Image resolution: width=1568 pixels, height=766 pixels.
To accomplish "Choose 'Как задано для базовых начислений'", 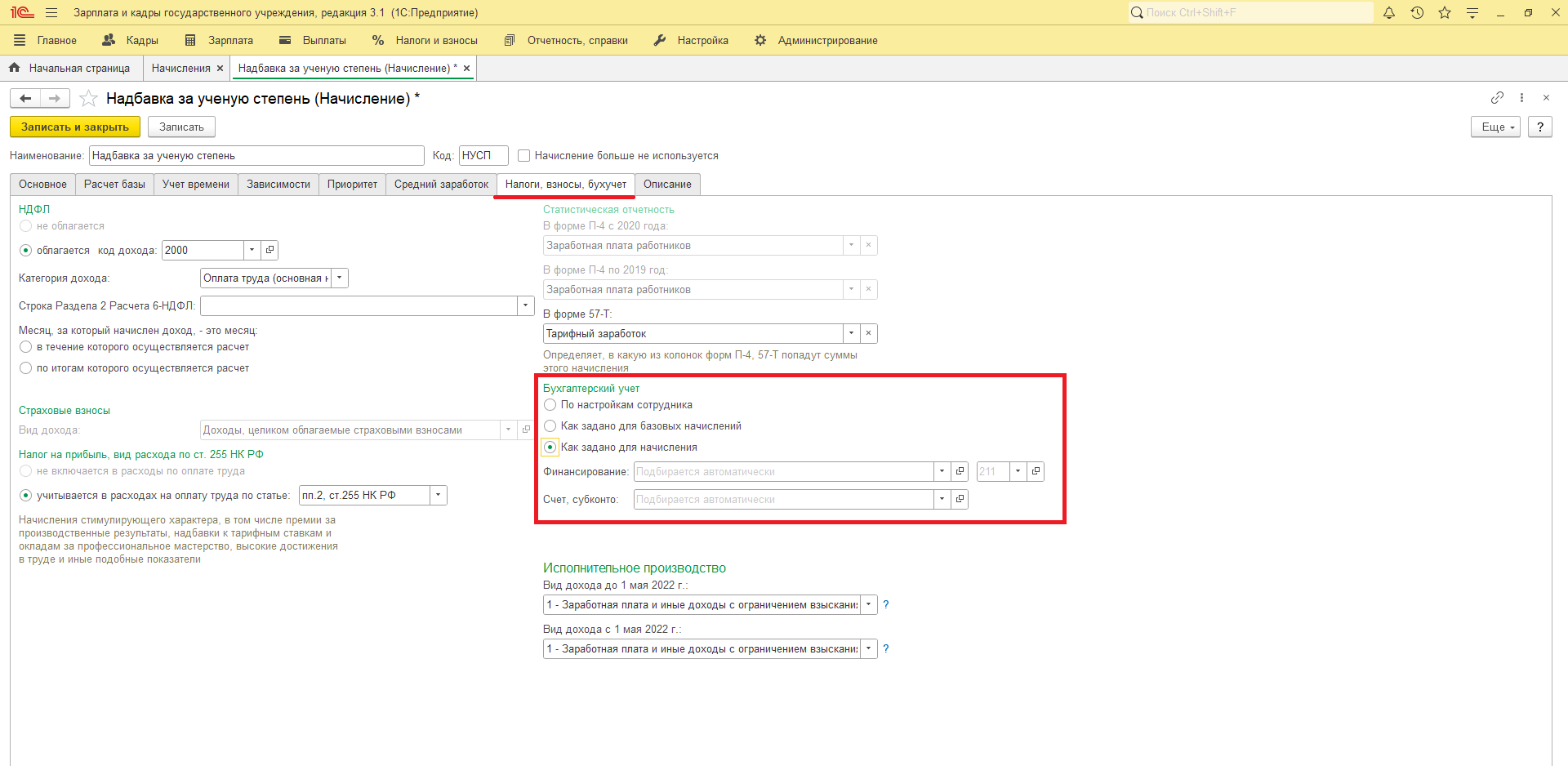I will tap(550, 426).
